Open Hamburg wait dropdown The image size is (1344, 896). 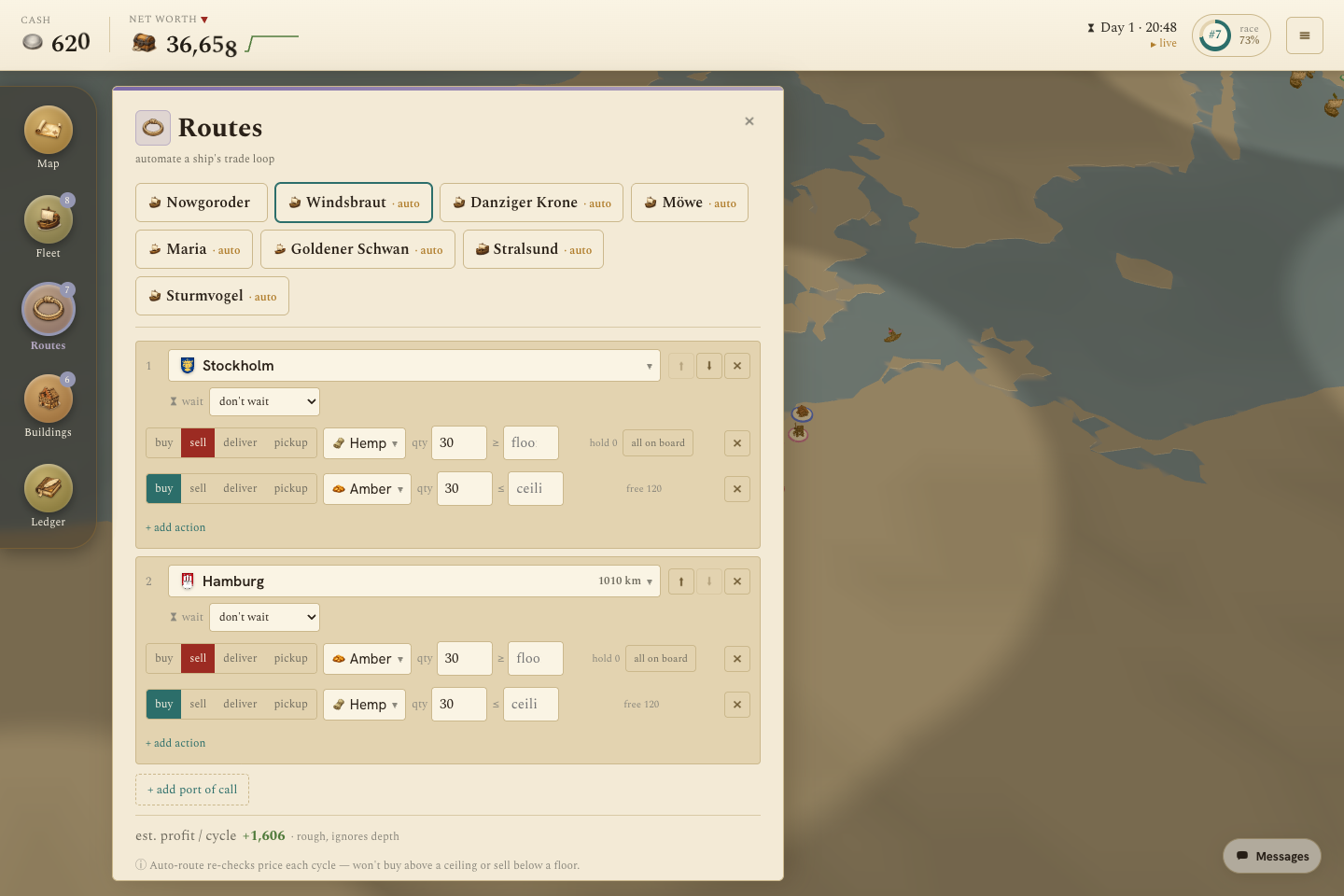(x=264, y=618)
